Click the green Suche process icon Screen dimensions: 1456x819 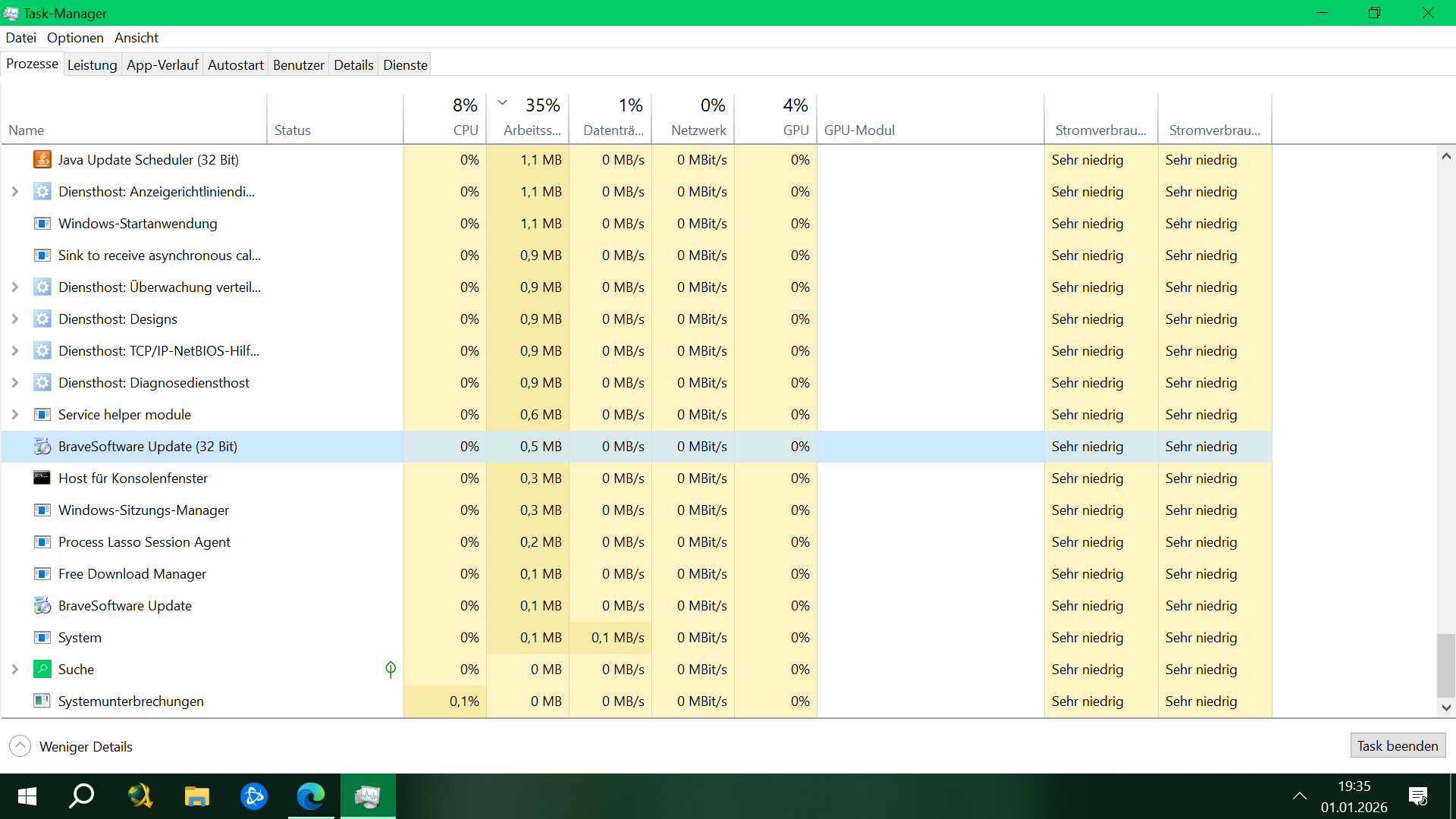click(42, 670)
